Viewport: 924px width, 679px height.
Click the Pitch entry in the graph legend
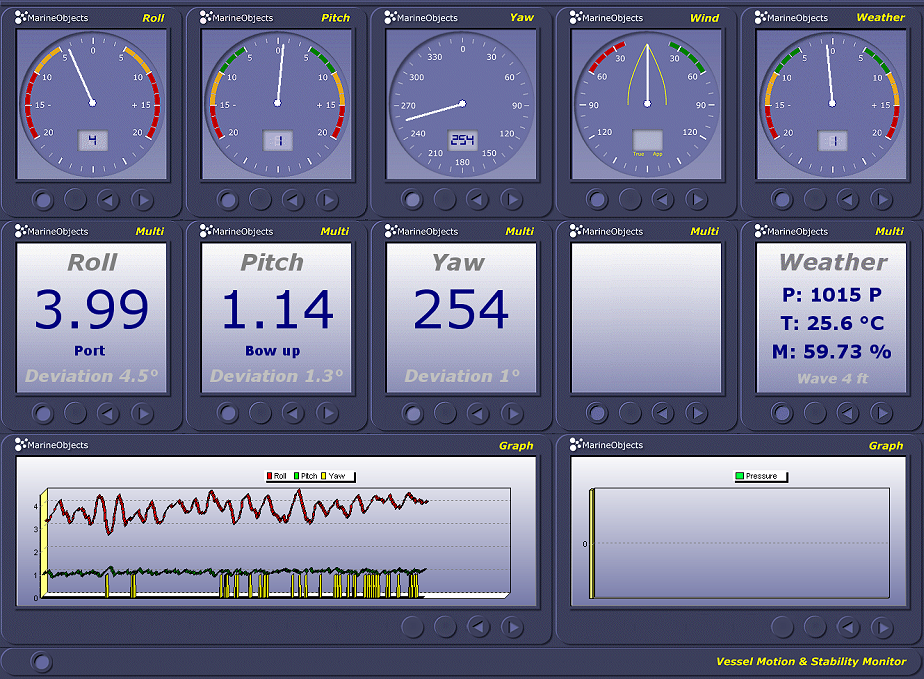click(x=305, y=476)
